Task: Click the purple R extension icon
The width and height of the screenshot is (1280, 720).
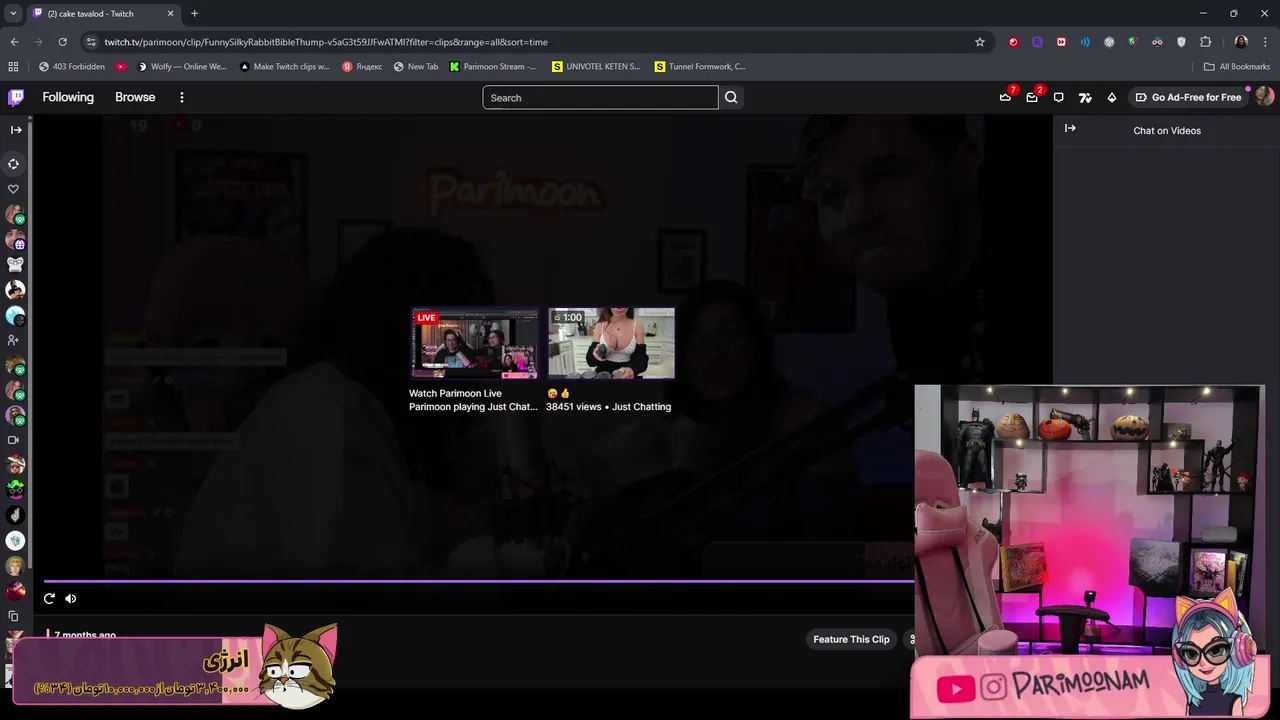Action: (x=1037, y=42)
